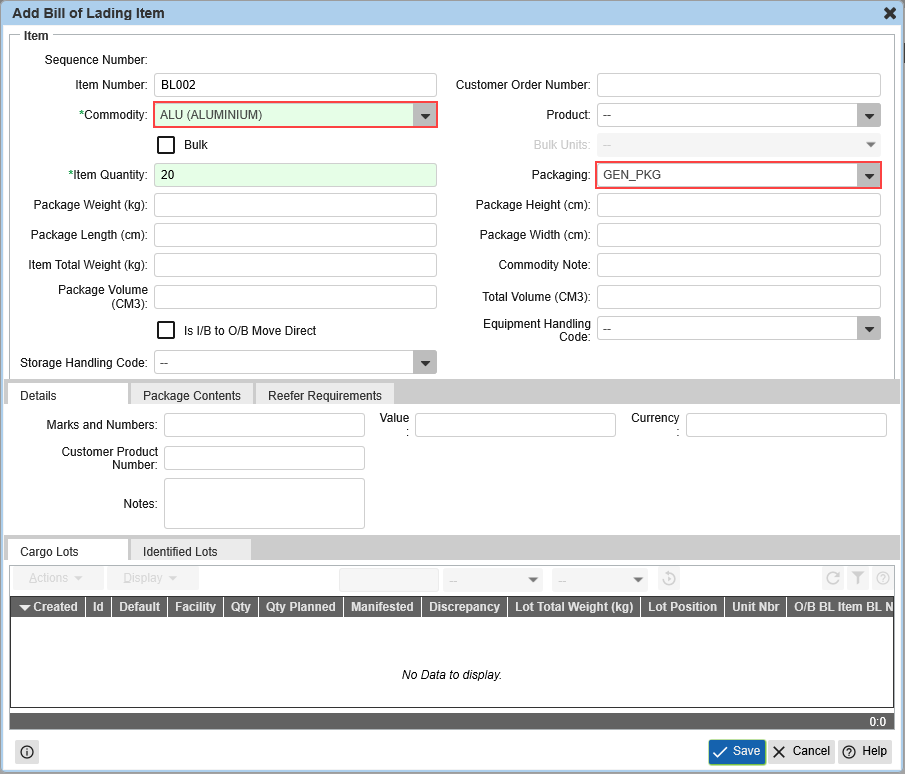Enable the Is I/B to O/B Move Direct checkbox
Viewport: 905px width, 774px height.
coord(166,330)
